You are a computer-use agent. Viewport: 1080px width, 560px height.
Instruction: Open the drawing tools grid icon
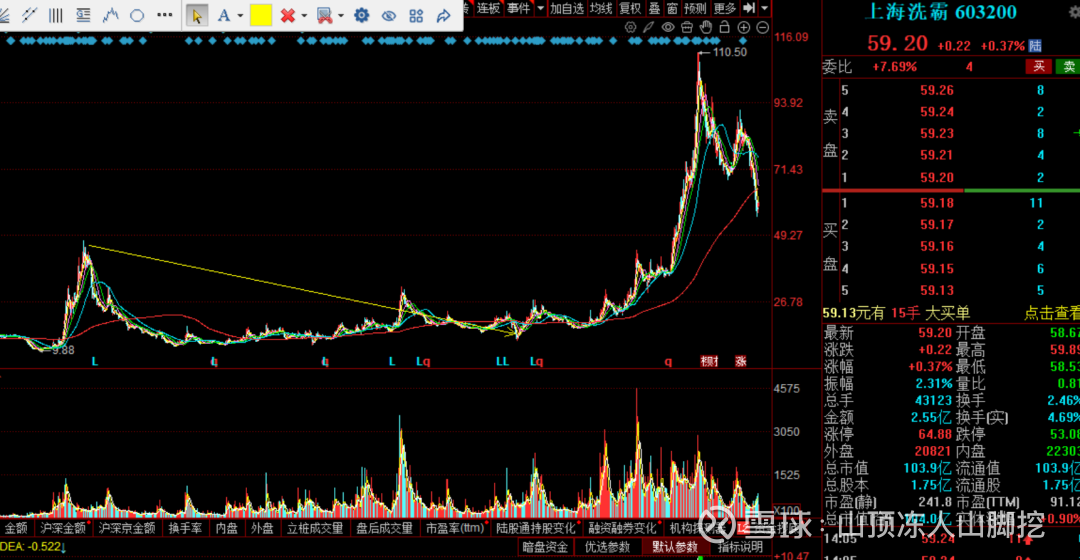416,15
